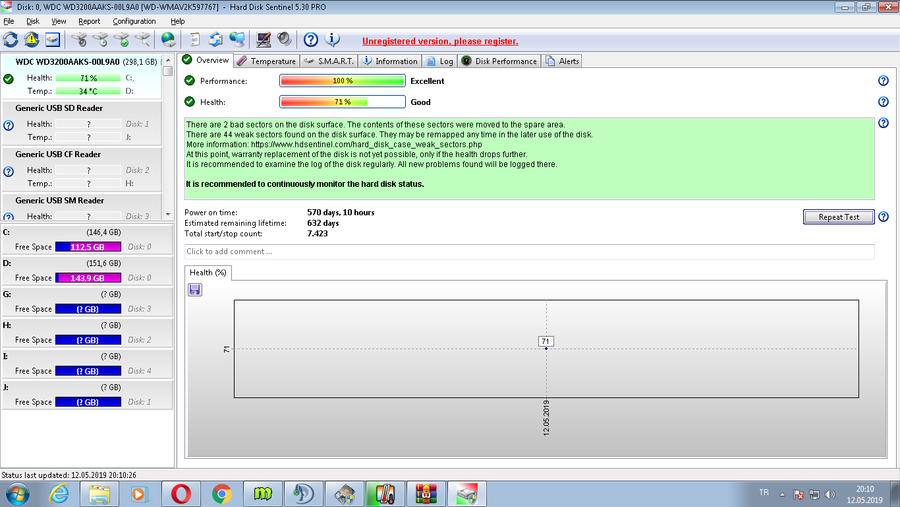Click the comment field to add comment

click(529, 251)
